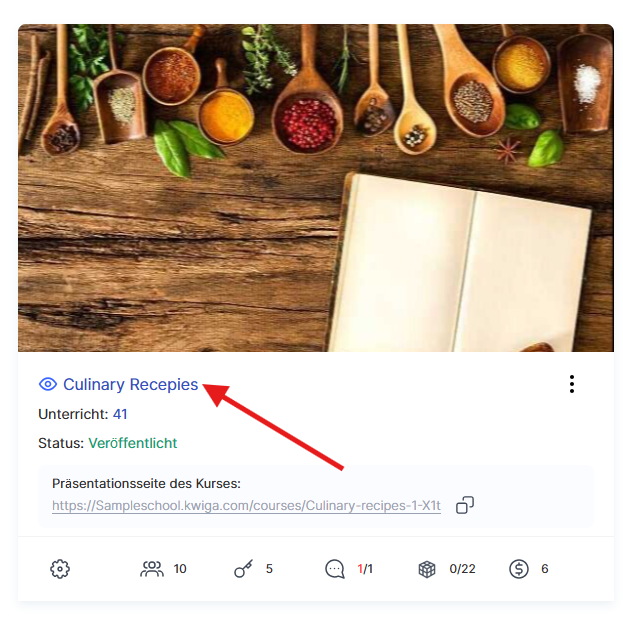Open the three-dot course options menu

pos(572,384)
